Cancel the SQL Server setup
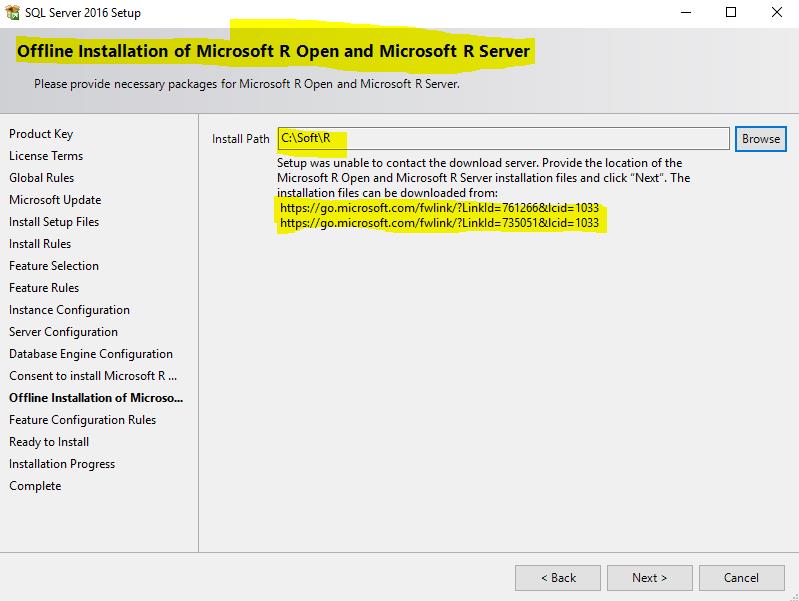This screenshot has width=799, height=601. (x=741, y=578)
